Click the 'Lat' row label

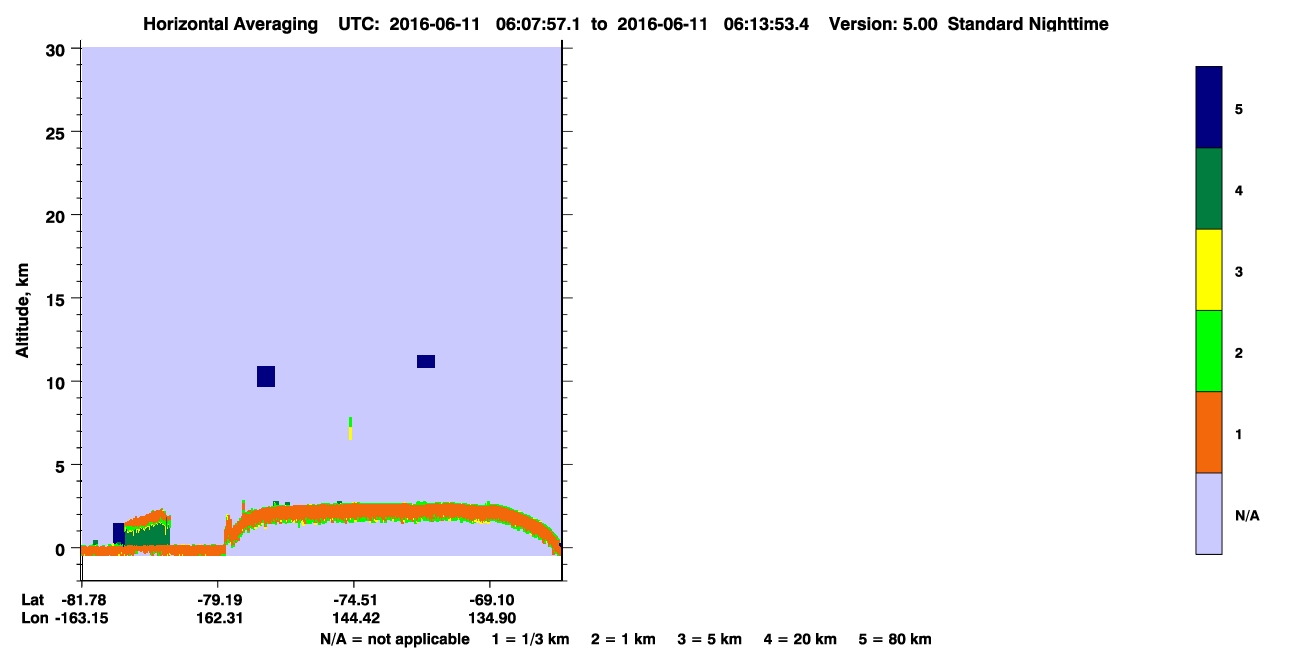point(32,600)
